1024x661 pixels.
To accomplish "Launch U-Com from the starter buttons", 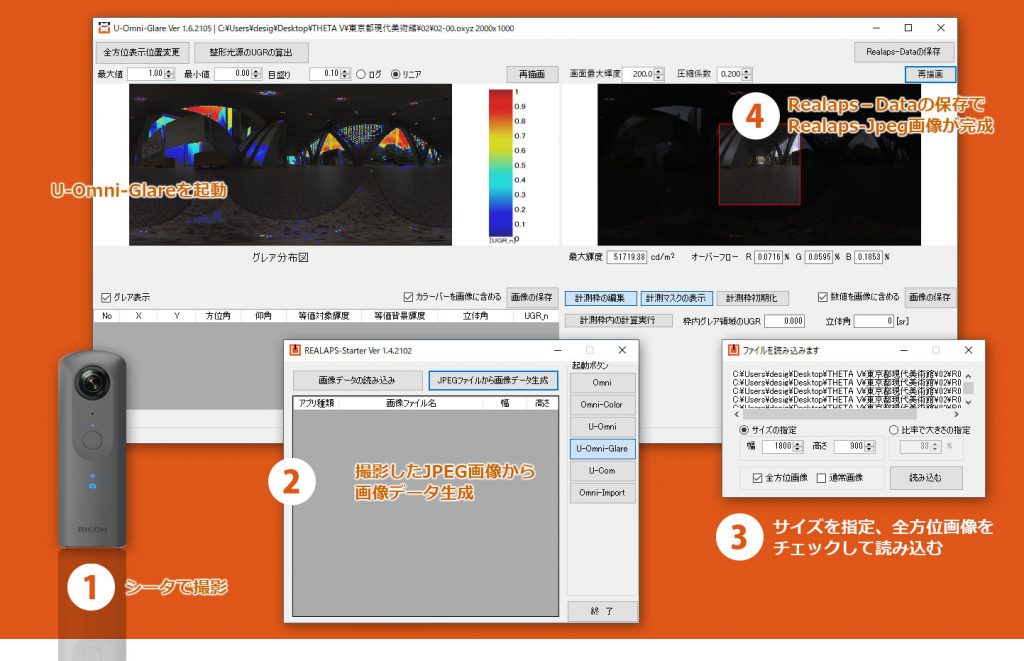I will (602, 471).
